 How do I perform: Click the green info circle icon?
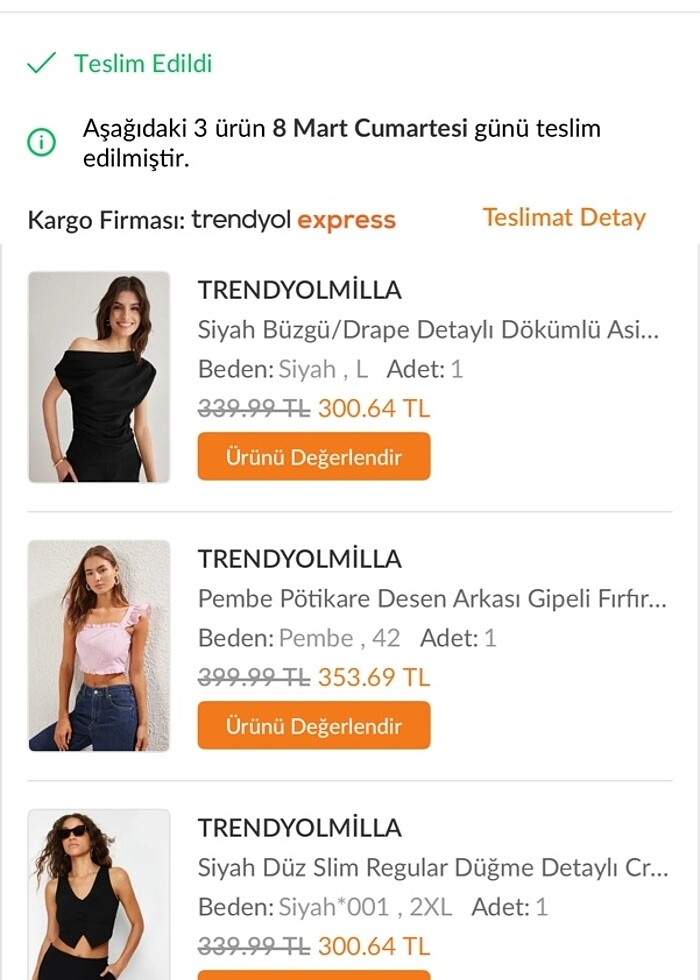coord(41,143)
